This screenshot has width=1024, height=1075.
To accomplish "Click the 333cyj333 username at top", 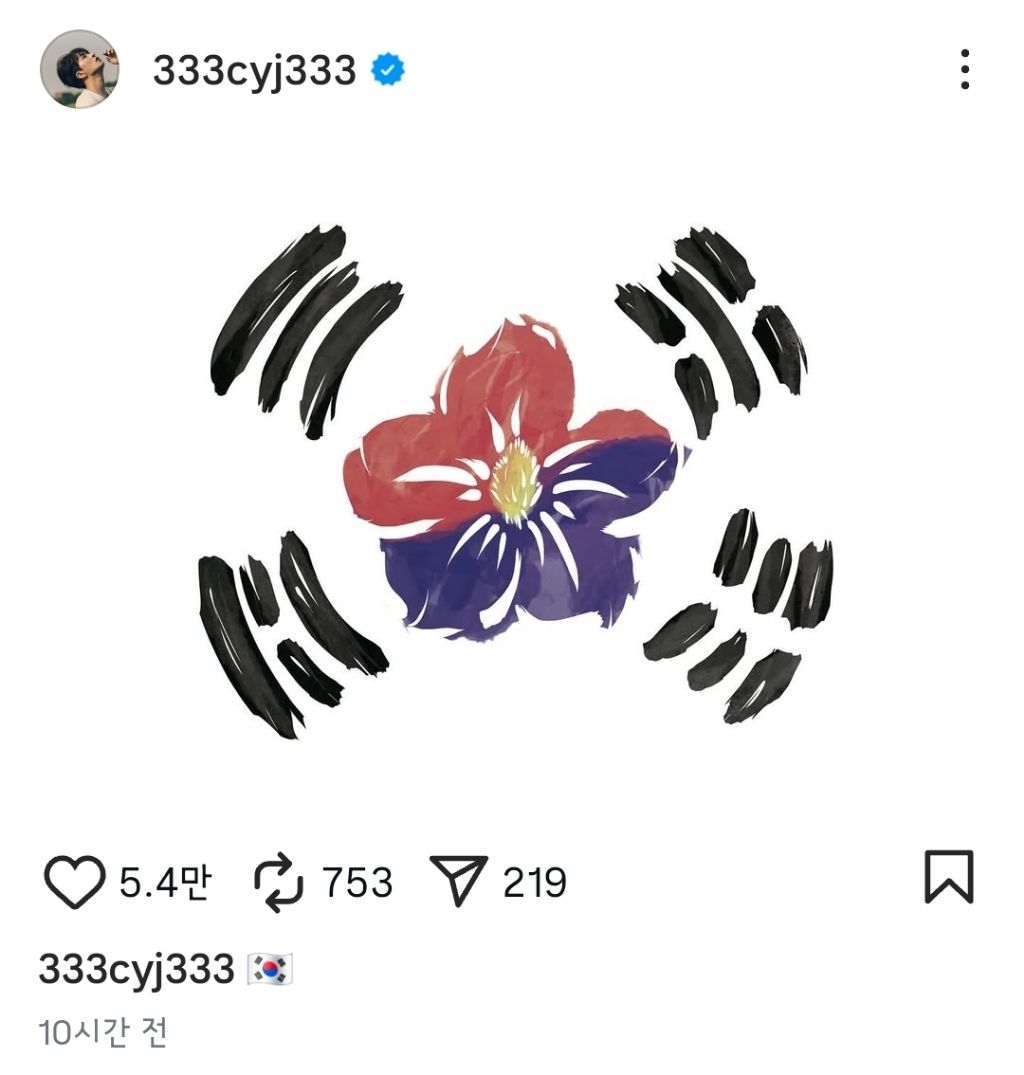I will [254, 70].
